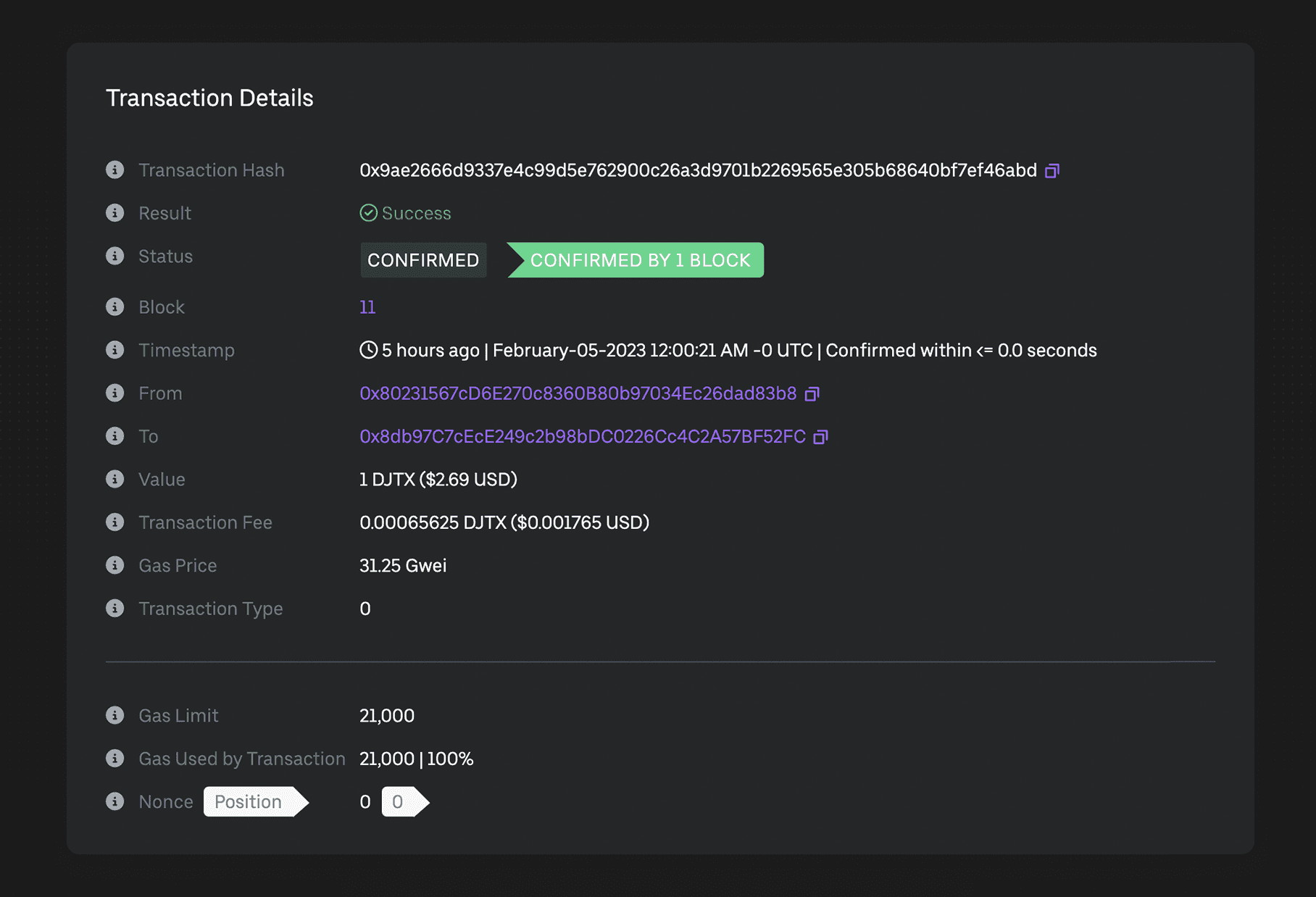Copy the From address

(x=812, y=393)
